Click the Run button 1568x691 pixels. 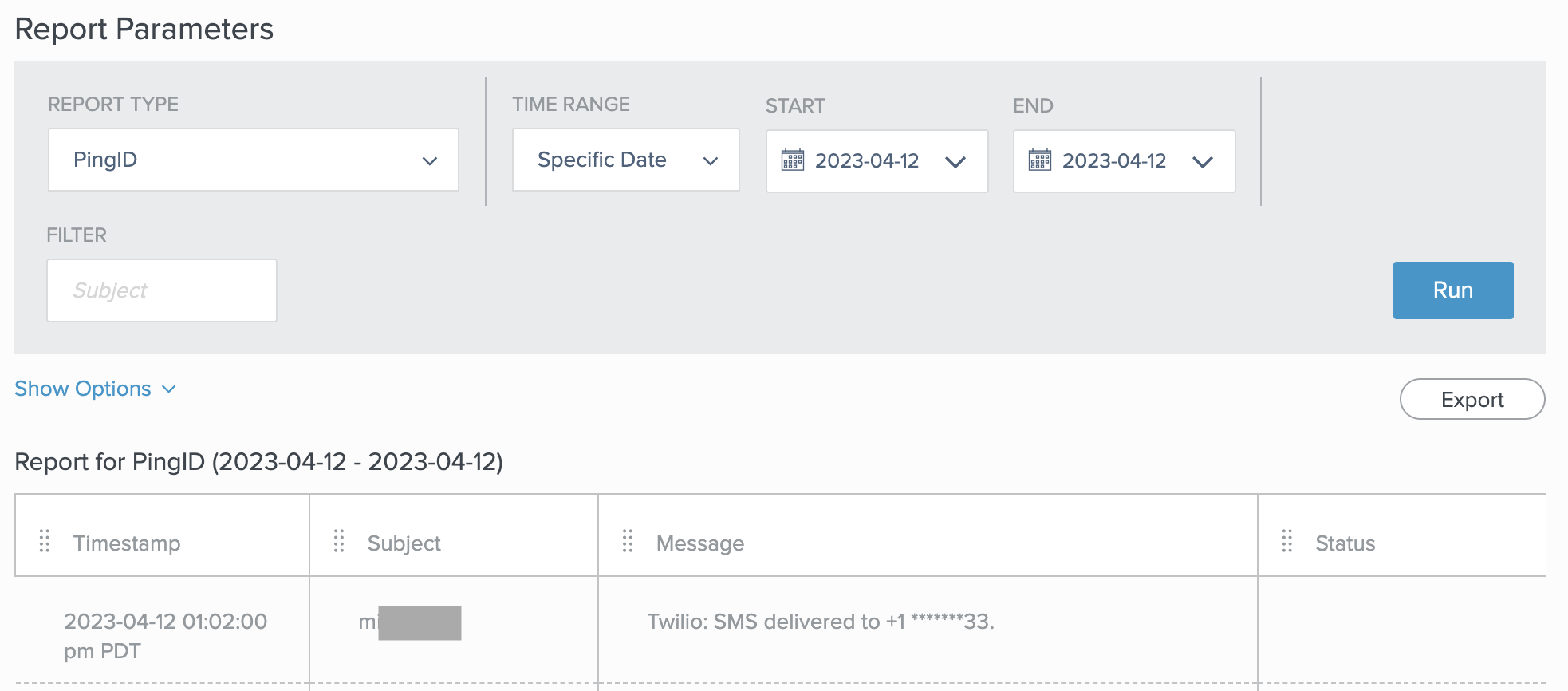pos(1452,290)
